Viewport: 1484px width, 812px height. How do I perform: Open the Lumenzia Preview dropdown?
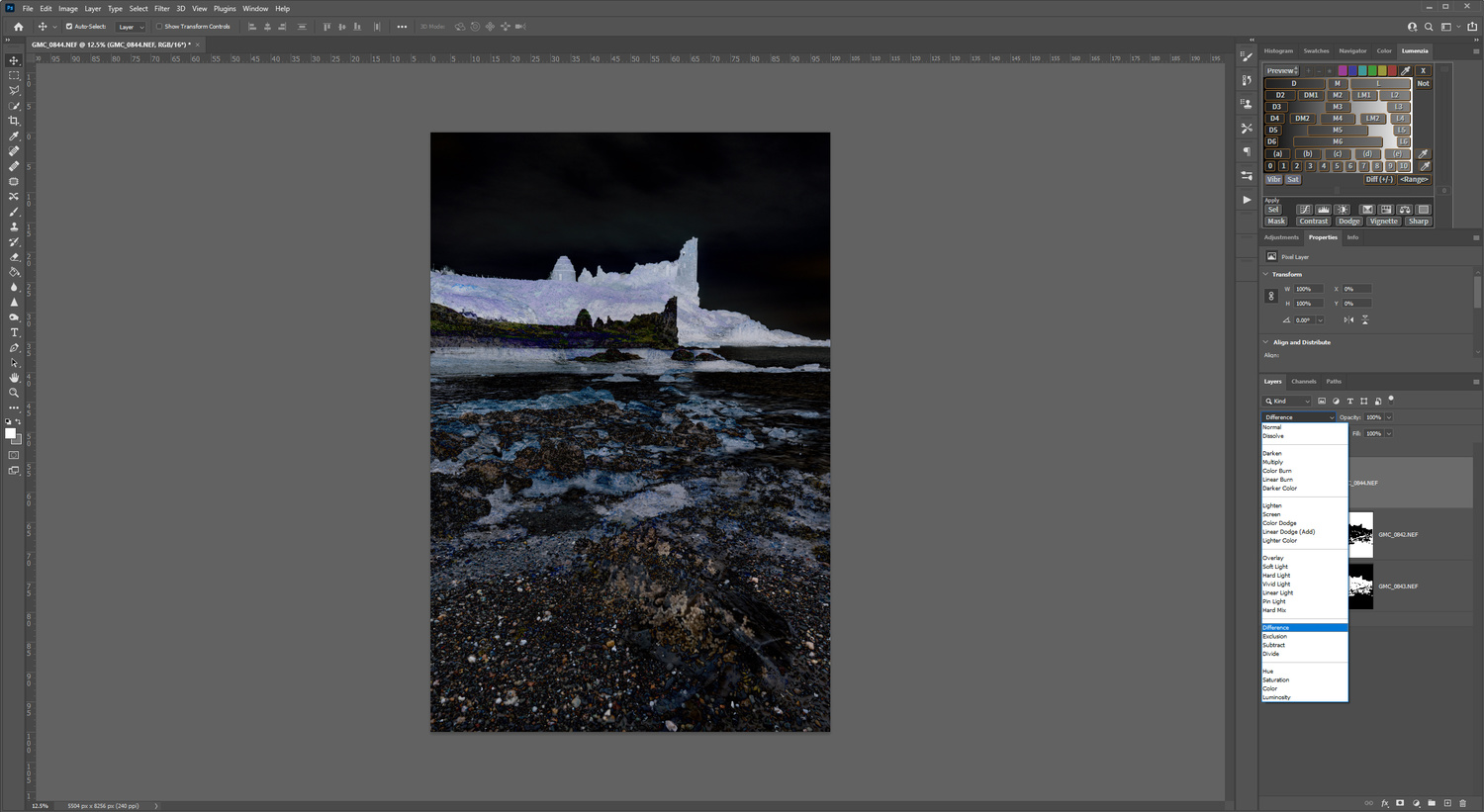click(x=1281, y=71)
